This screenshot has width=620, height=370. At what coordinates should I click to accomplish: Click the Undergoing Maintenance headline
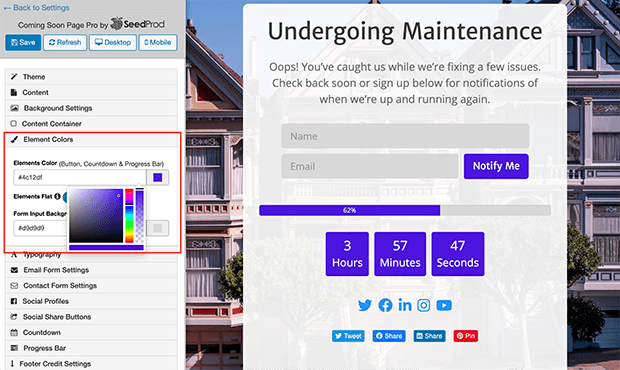tap(405, 31)
